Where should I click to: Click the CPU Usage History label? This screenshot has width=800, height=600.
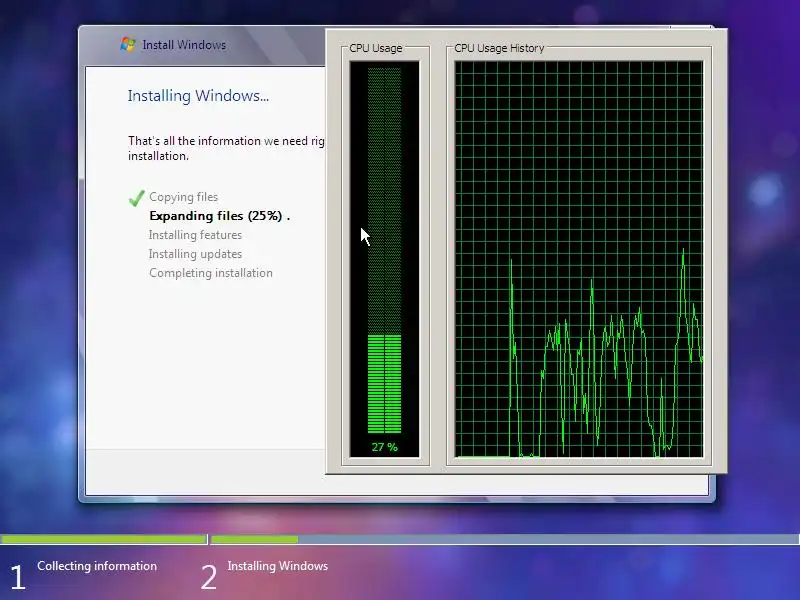click(499, 48)
